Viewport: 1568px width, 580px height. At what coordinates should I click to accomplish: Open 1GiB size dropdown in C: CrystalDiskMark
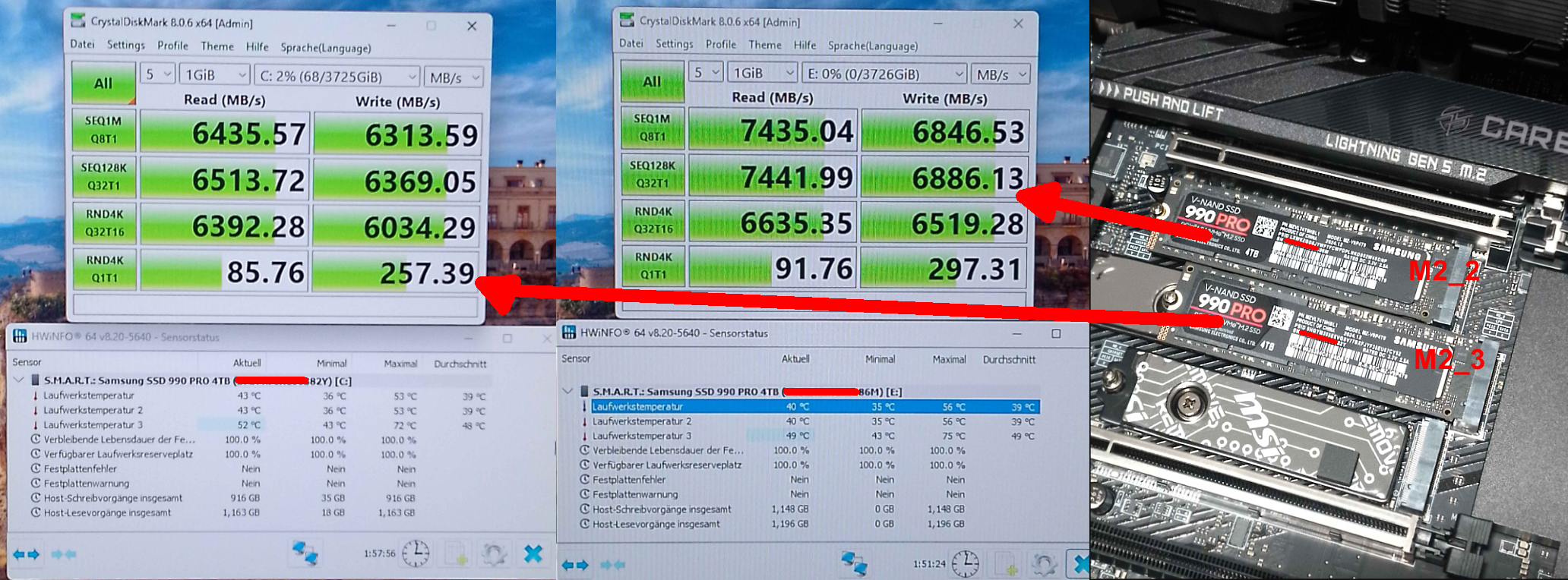point(215,75)
